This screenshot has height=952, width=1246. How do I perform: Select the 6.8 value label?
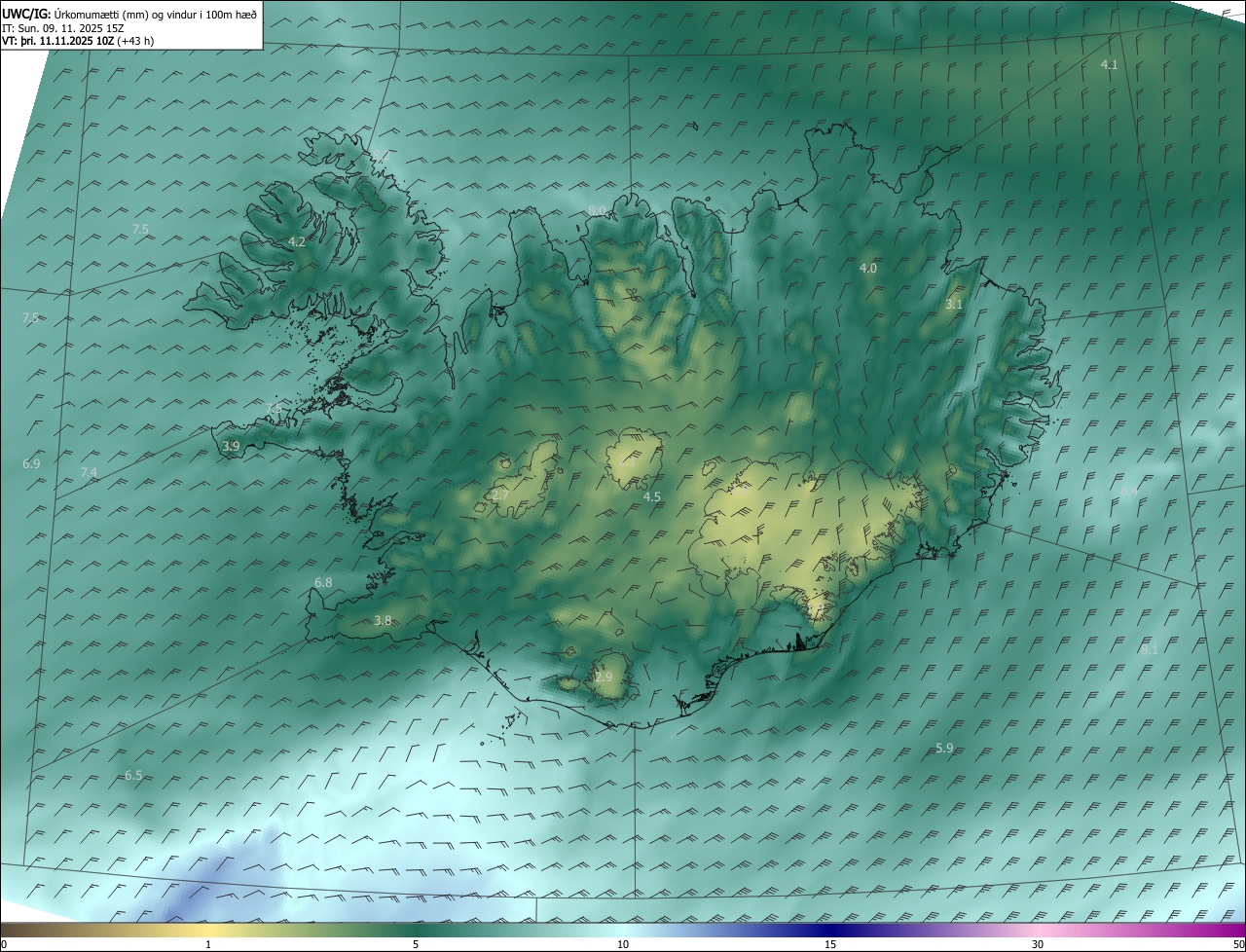(323, 582)
